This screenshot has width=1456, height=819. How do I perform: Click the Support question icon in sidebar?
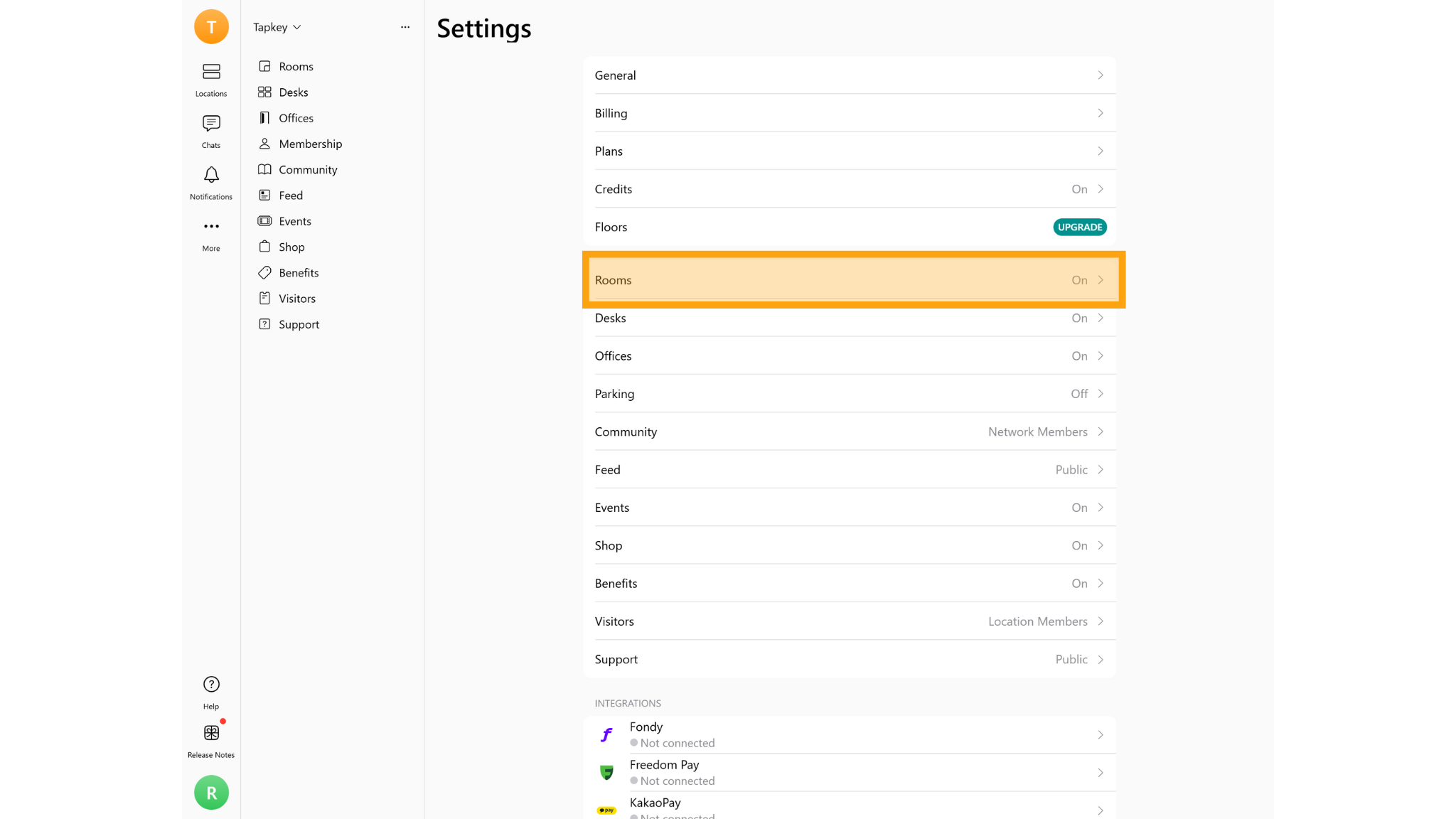(x=264, y=324)
